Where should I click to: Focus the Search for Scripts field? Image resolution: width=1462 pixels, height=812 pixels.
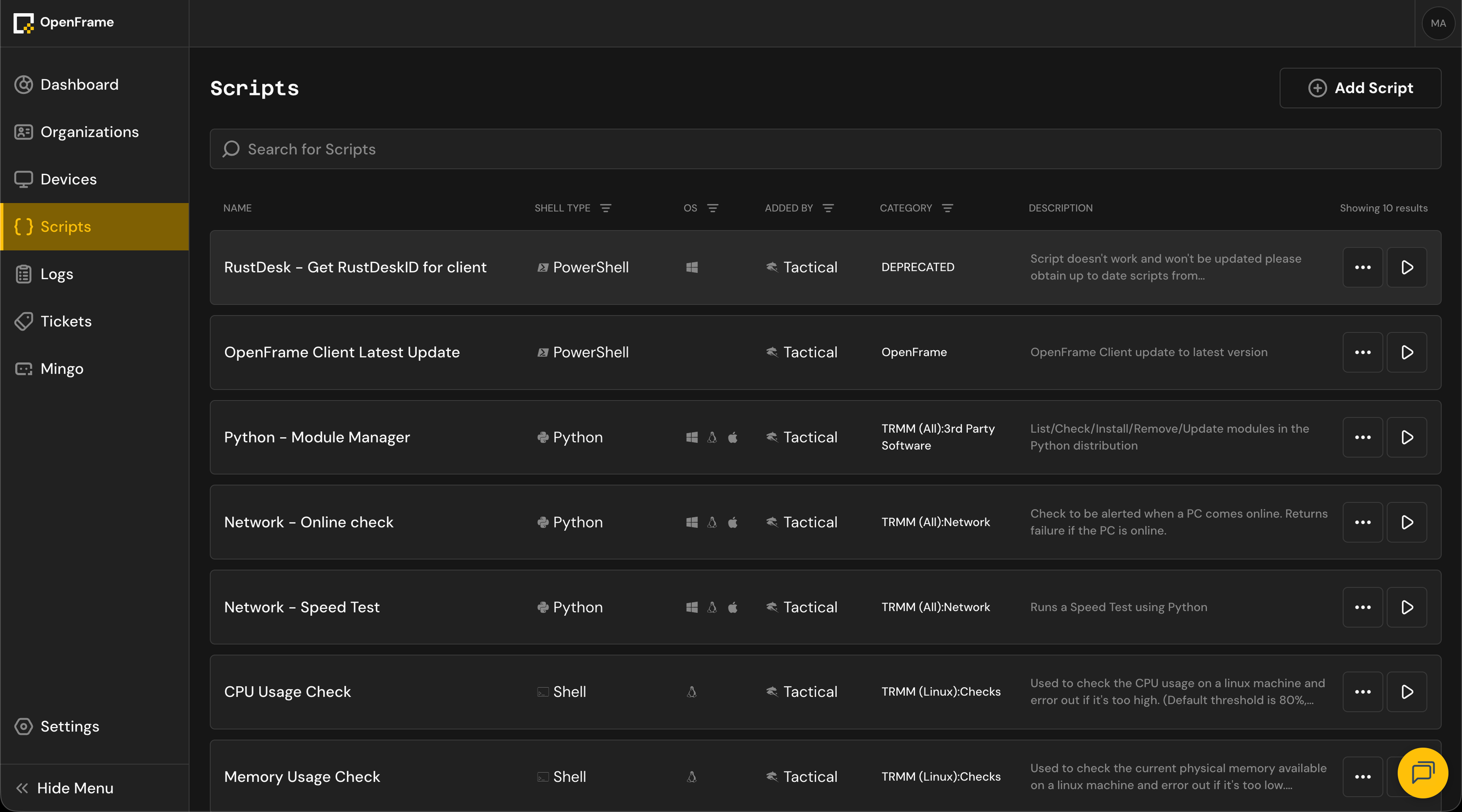(x=825, y=149)
